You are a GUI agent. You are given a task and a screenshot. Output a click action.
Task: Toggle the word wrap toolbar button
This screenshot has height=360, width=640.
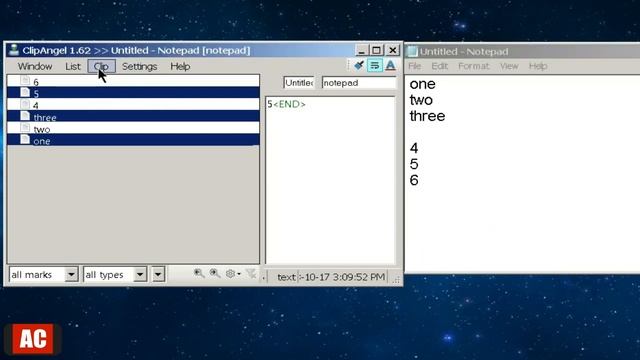(375, 65)
